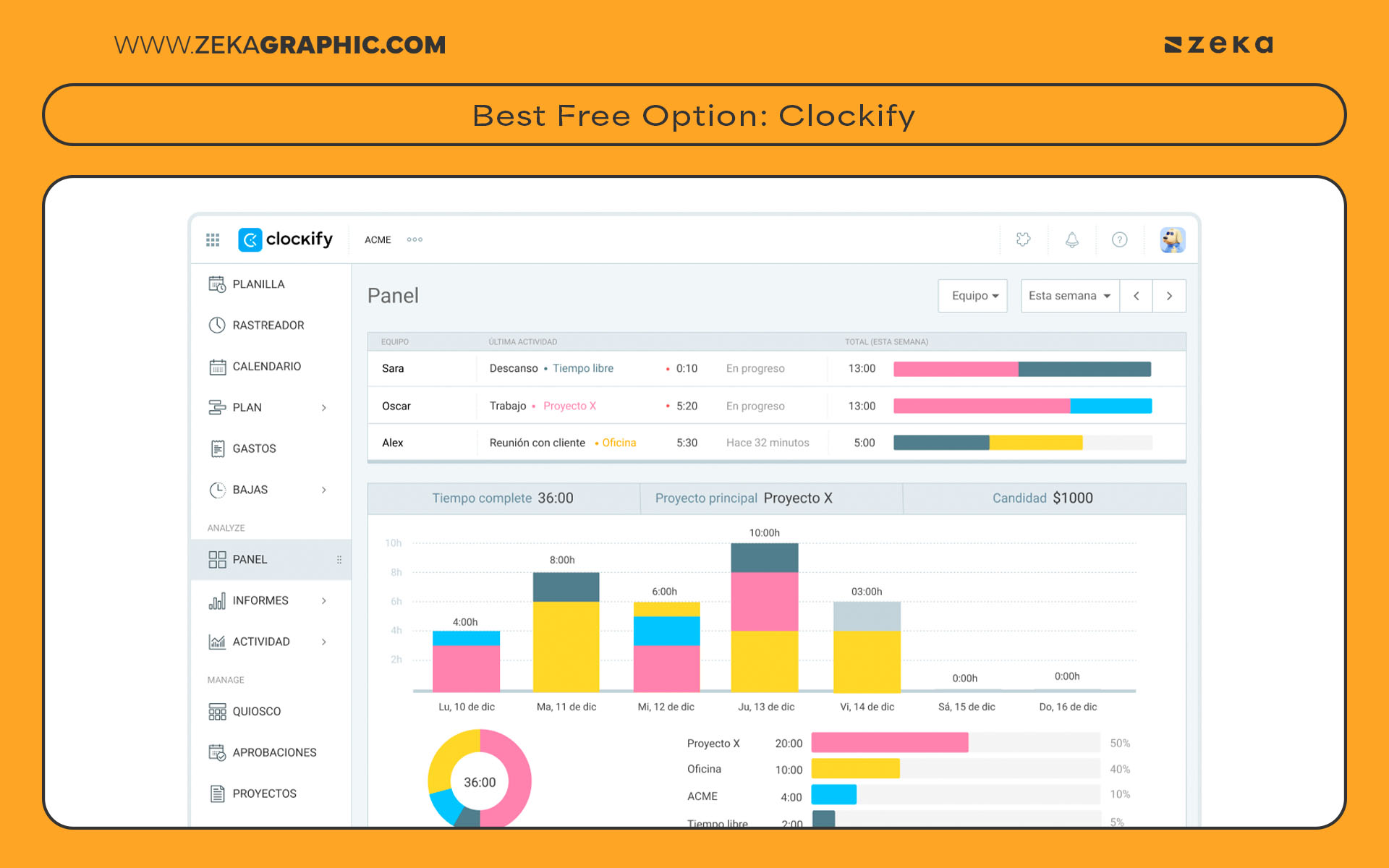Select Planilla in the sidebar
1389x868 pixels.
(x=258, y=284)
